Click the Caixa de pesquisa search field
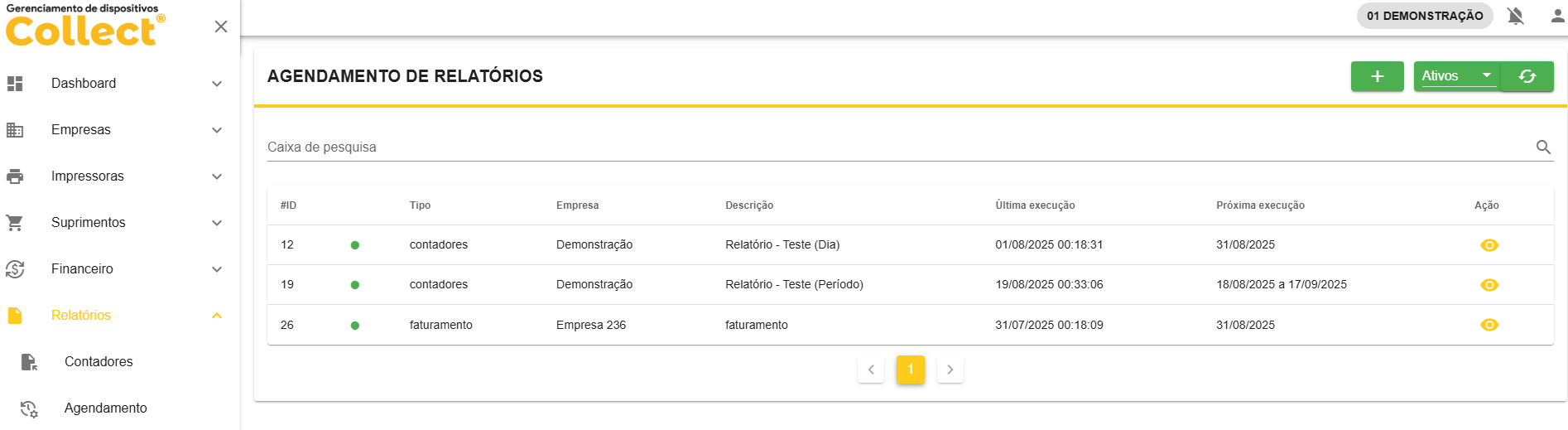Viewport: 1568px width, 430px height. [894, 147]
